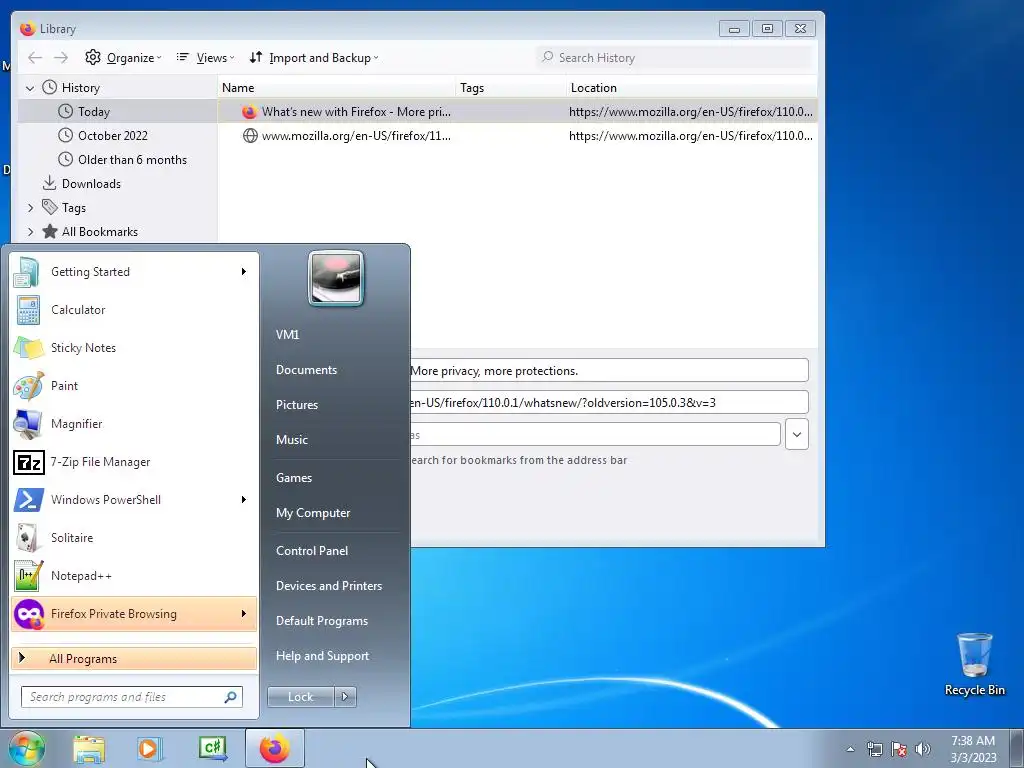
Task: Click Search programs and files box
Action: (131, 697)
